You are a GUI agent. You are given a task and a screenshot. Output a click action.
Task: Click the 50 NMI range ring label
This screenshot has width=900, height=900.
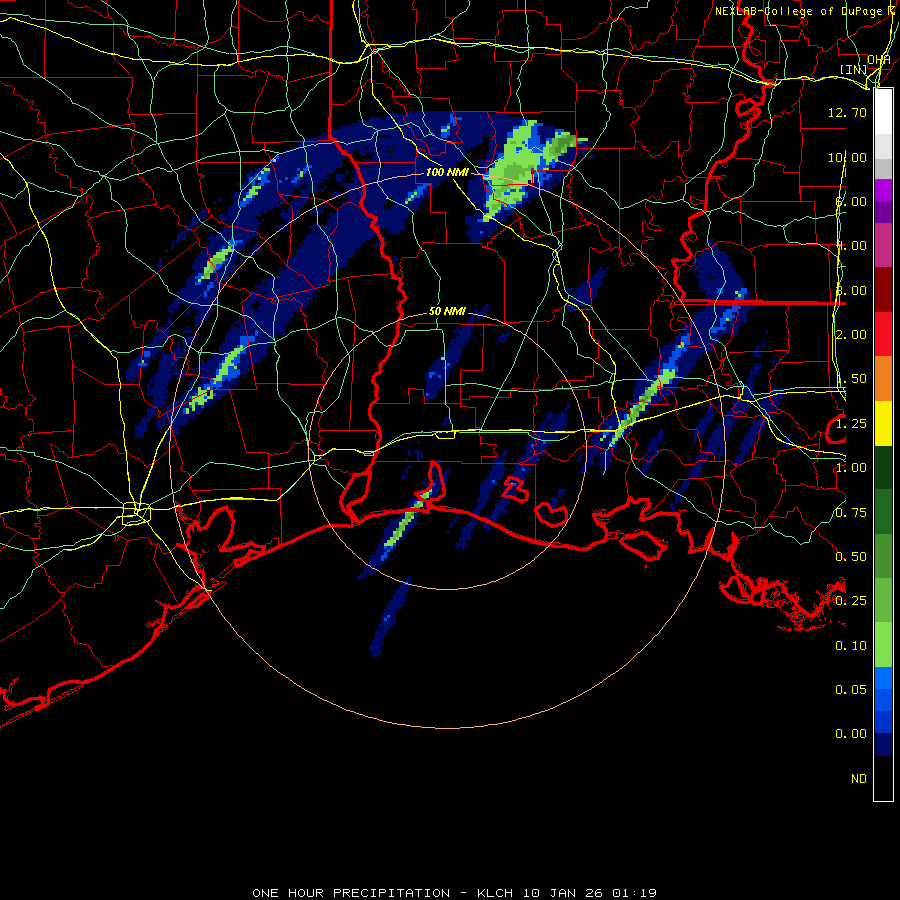coord(447,312)
